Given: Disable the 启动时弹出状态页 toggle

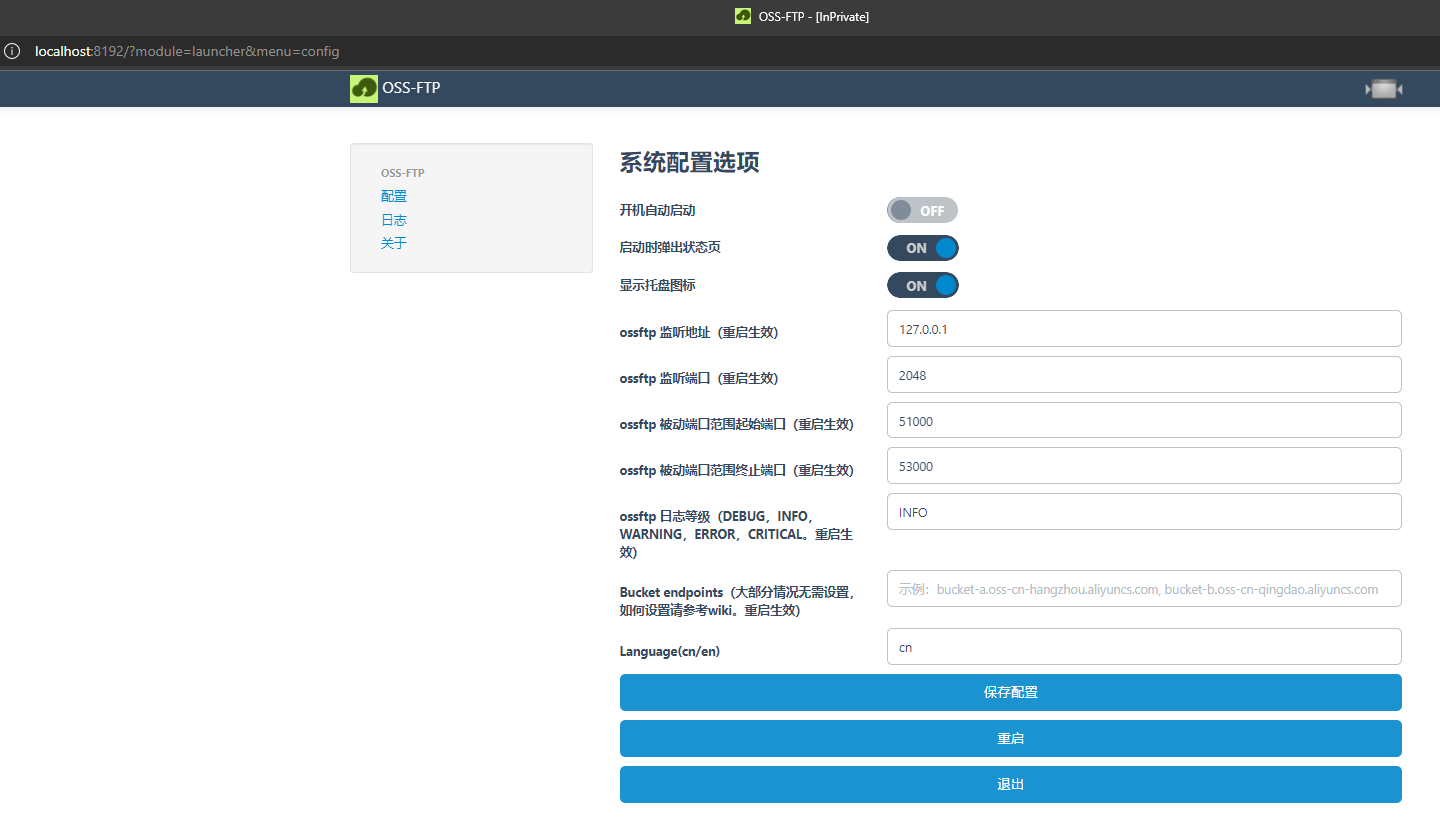Looking at the screenshot, I should pyautogui.click(x=922, y=248).
